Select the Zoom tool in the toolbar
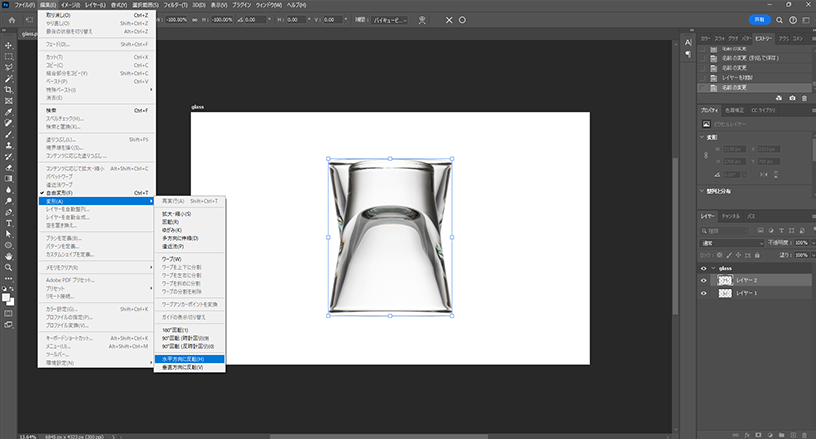This screenshot has height=439, width=816. pos(8,267)
